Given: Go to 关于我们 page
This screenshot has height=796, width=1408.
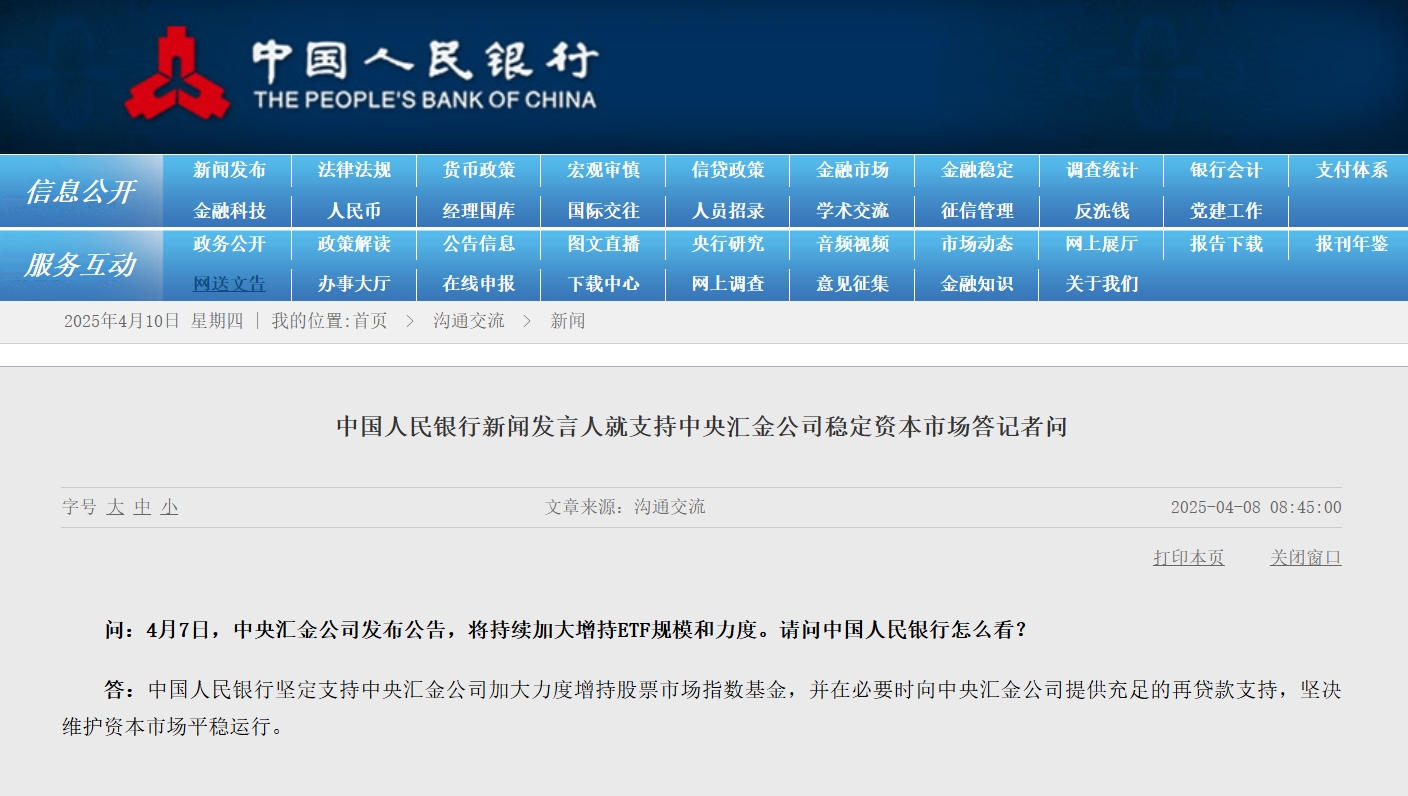Looking at the screenshot, I should point(1101,284).
